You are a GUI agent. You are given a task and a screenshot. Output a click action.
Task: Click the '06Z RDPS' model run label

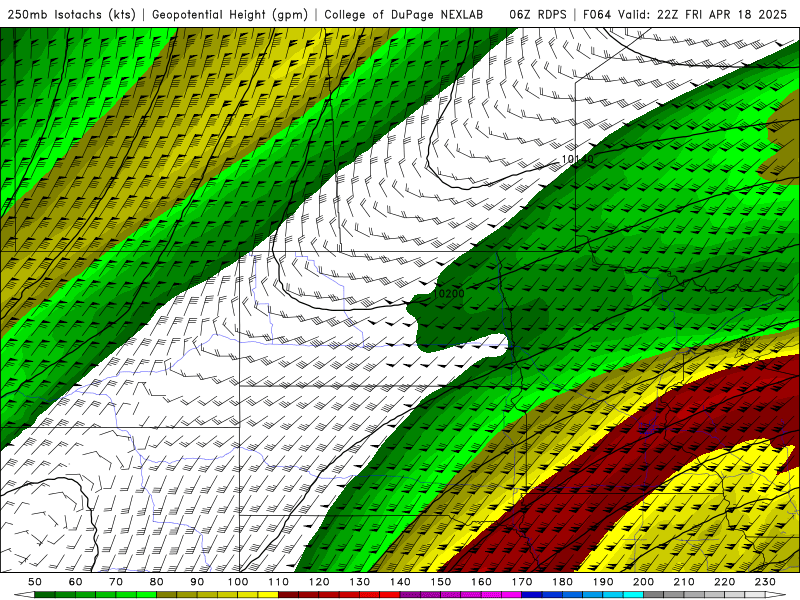tap(538, 14)
